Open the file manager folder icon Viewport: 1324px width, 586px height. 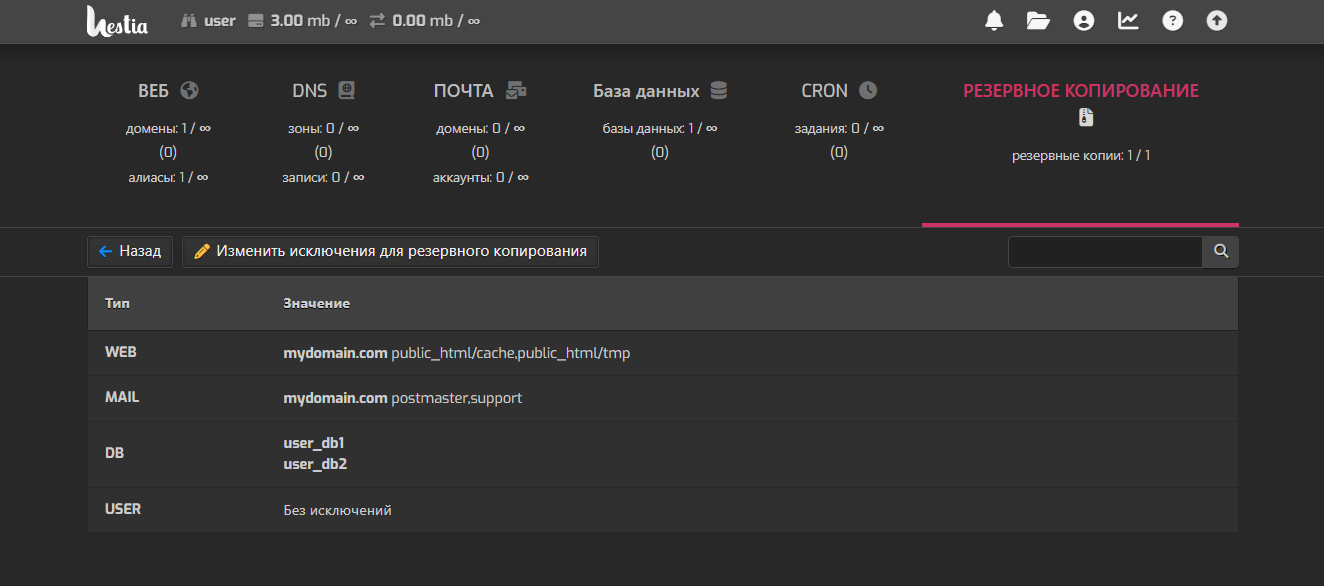tap(1038, 20)
